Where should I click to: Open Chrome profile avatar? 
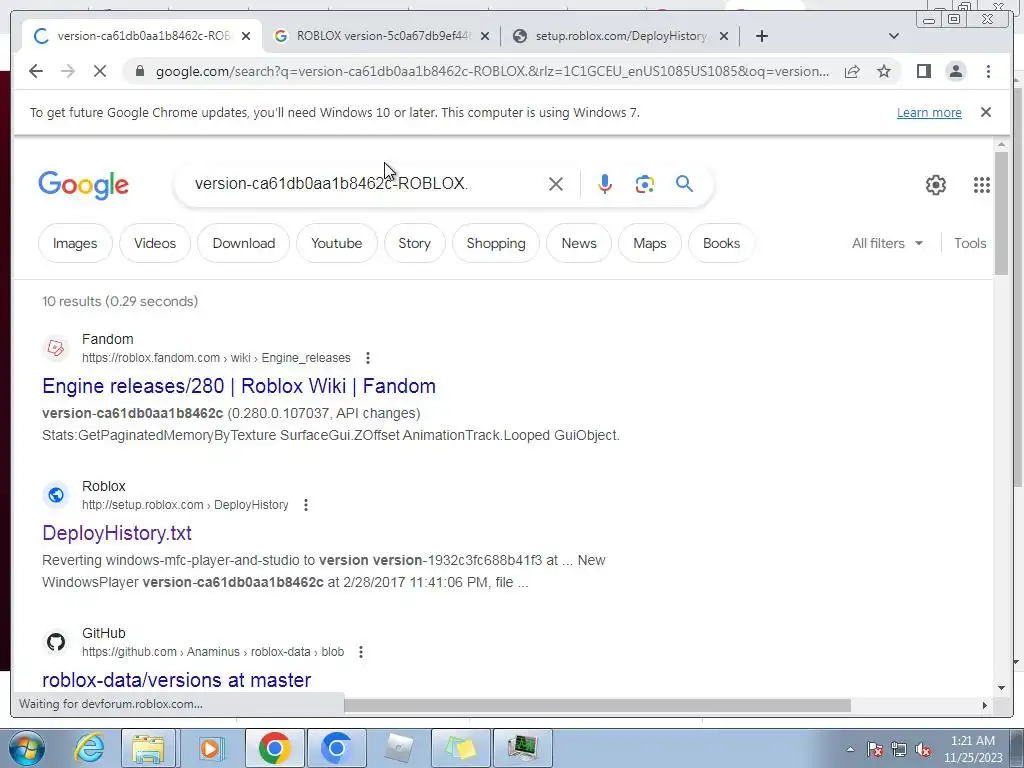point(956,71)
